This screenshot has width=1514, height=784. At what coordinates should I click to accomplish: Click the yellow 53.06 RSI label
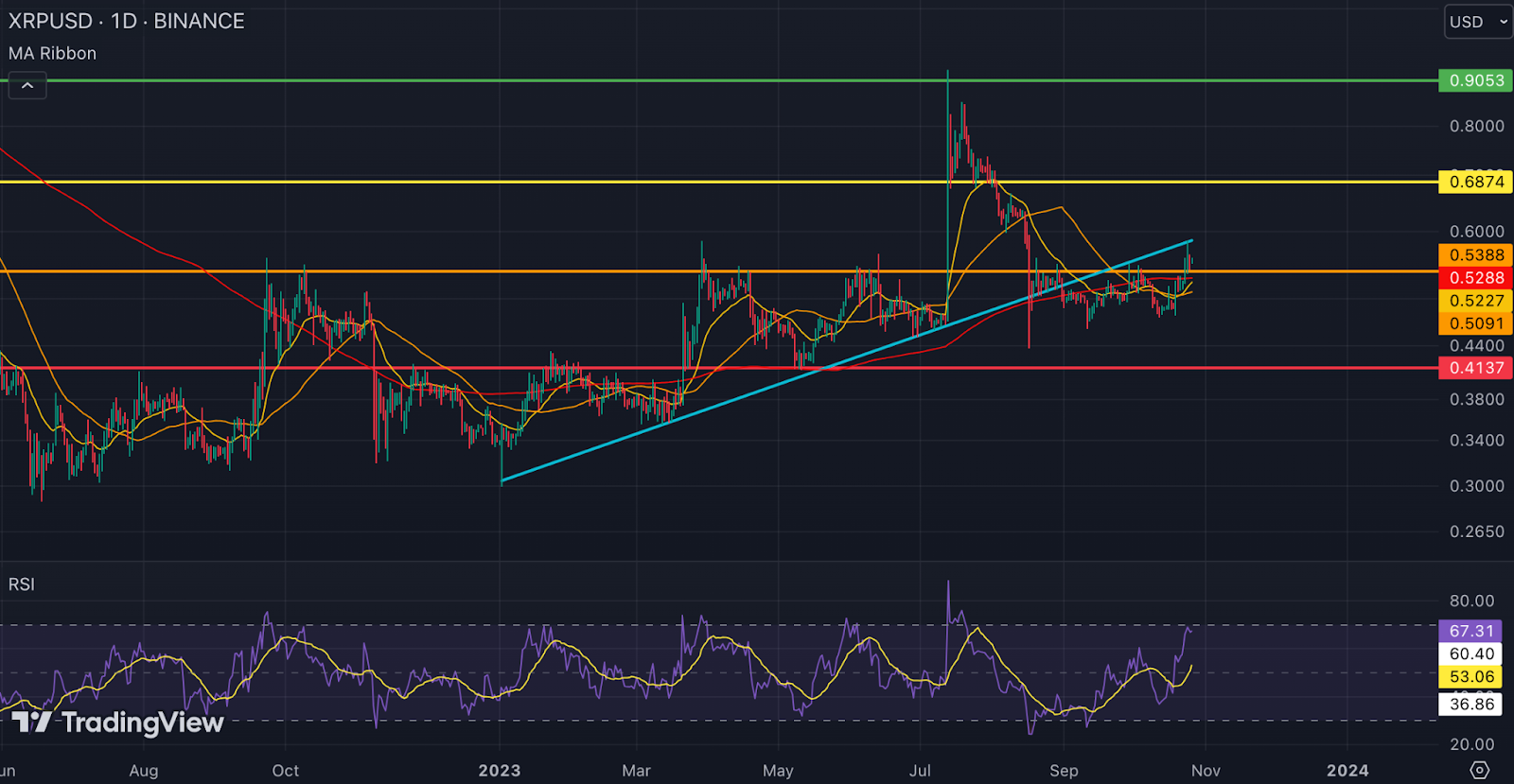(x=1471, y=676)
